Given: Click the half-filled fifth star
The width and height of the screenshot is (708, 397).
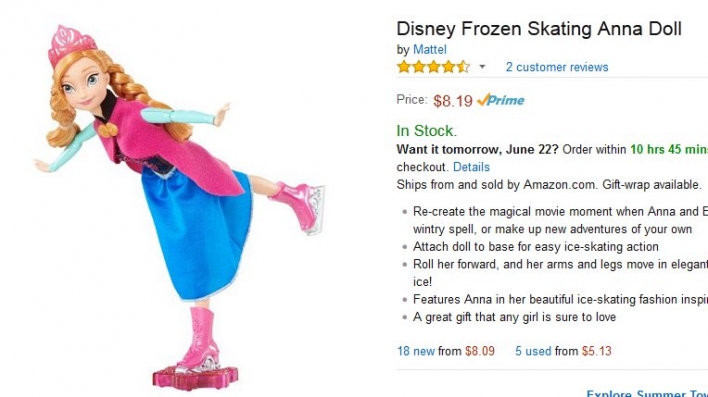Looking at the screenshot, I should (x=463, y=67).
